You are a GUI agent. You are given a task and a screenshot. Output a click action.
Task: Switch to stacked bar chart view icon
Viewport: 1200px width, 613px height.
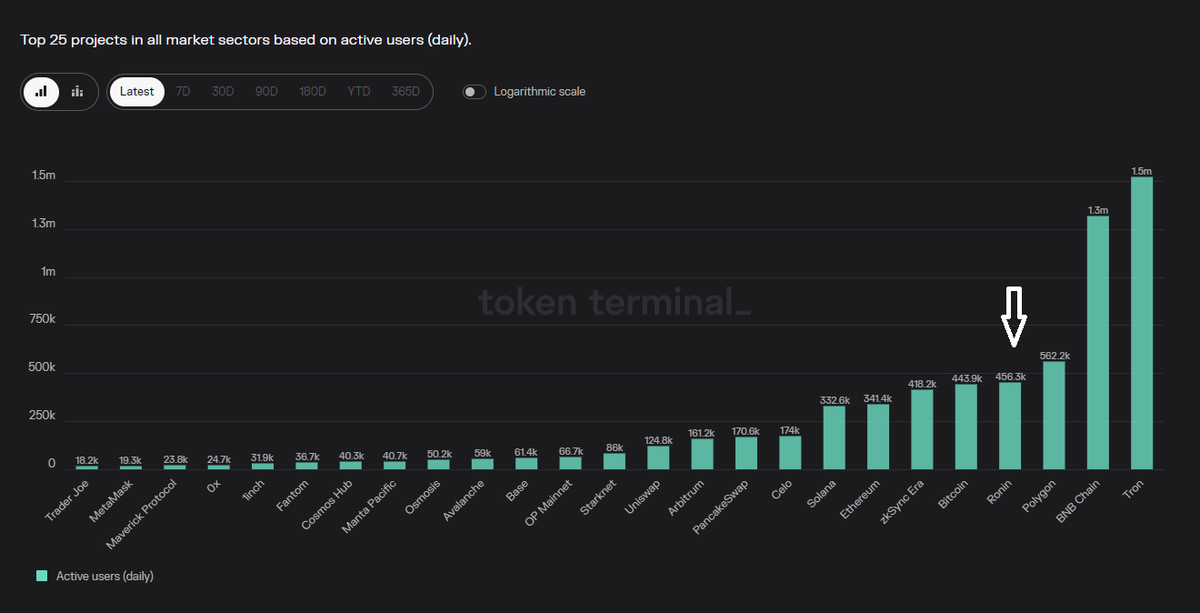point(77,91)
